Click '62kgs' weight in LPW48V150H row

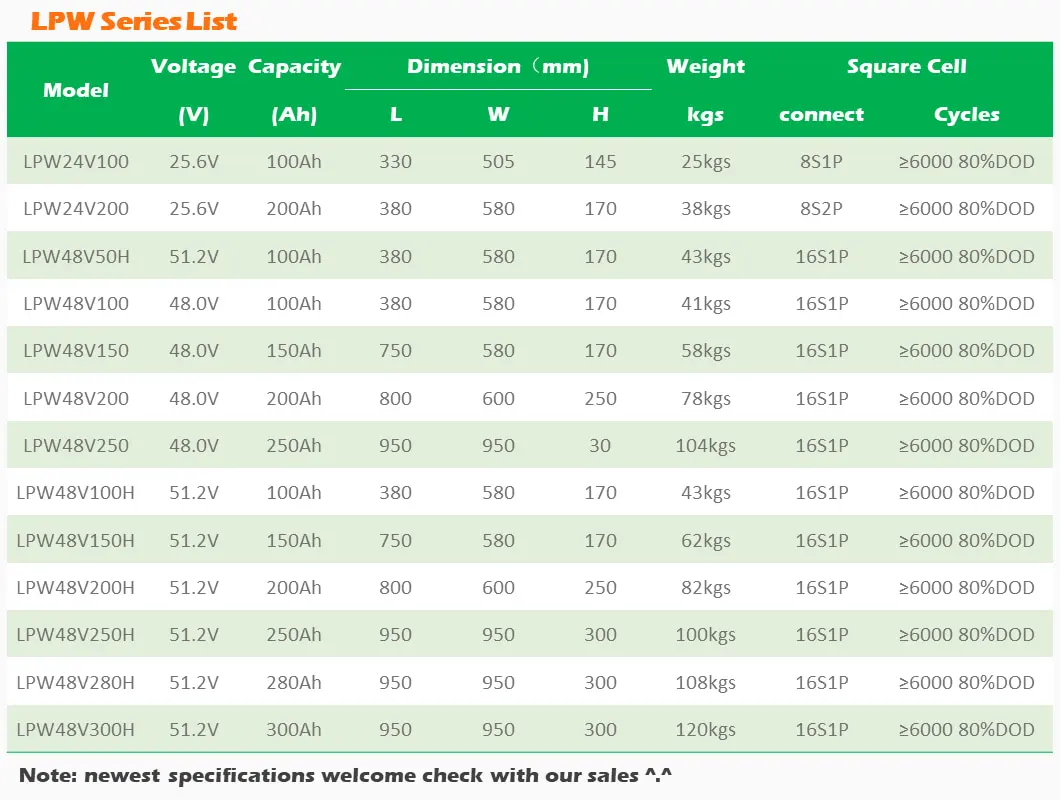(x=705, y=541)
